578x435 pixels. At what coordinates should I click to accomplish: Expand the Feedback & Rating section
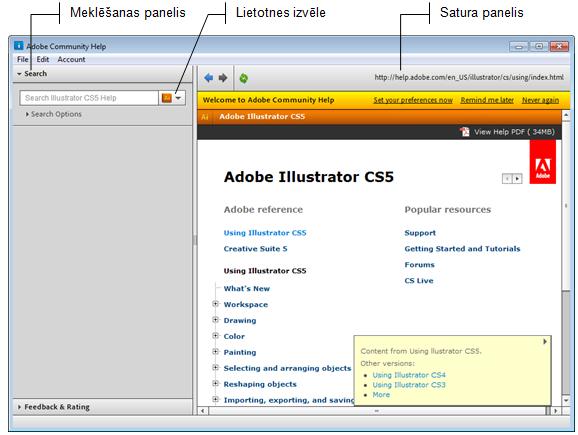coord(54,407)
